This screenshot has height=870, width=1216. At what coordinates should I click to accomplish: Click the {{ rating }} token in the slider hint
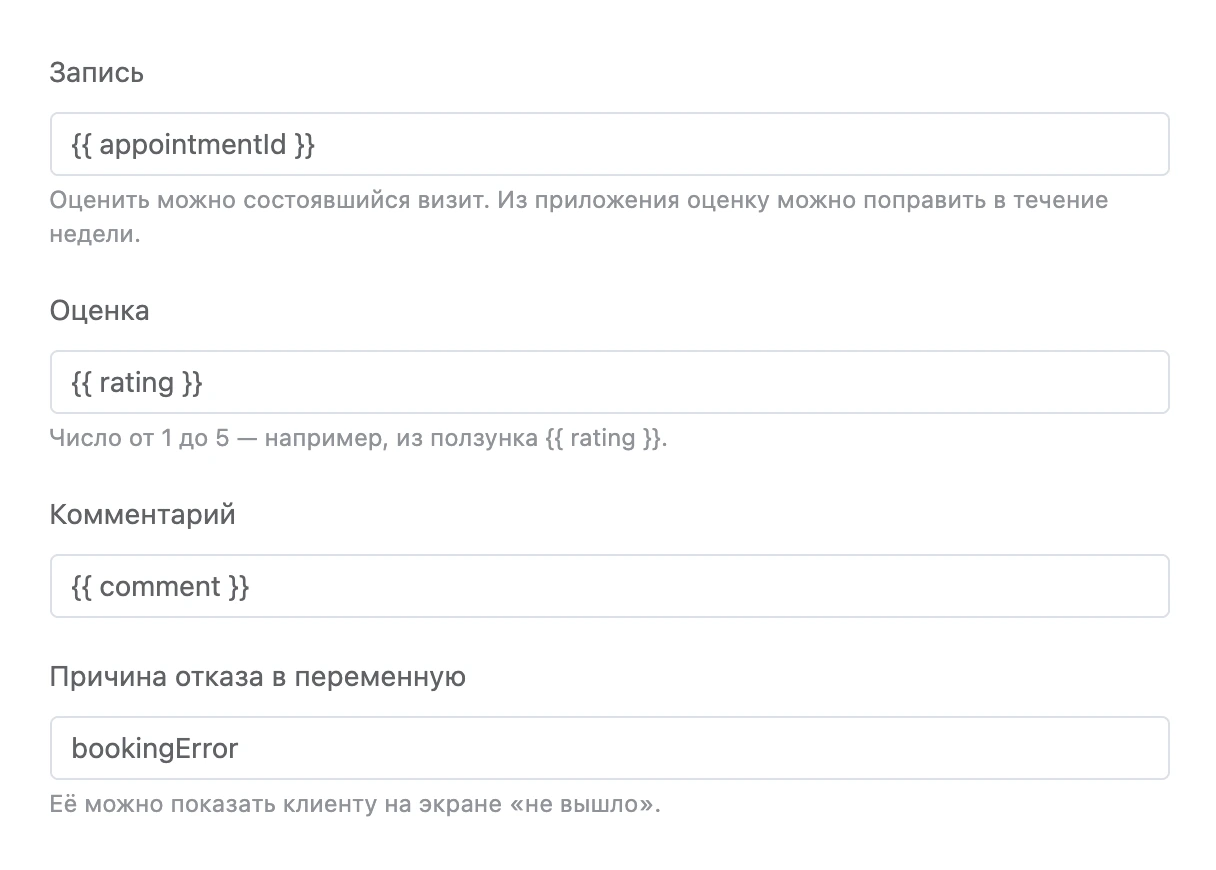605,438
